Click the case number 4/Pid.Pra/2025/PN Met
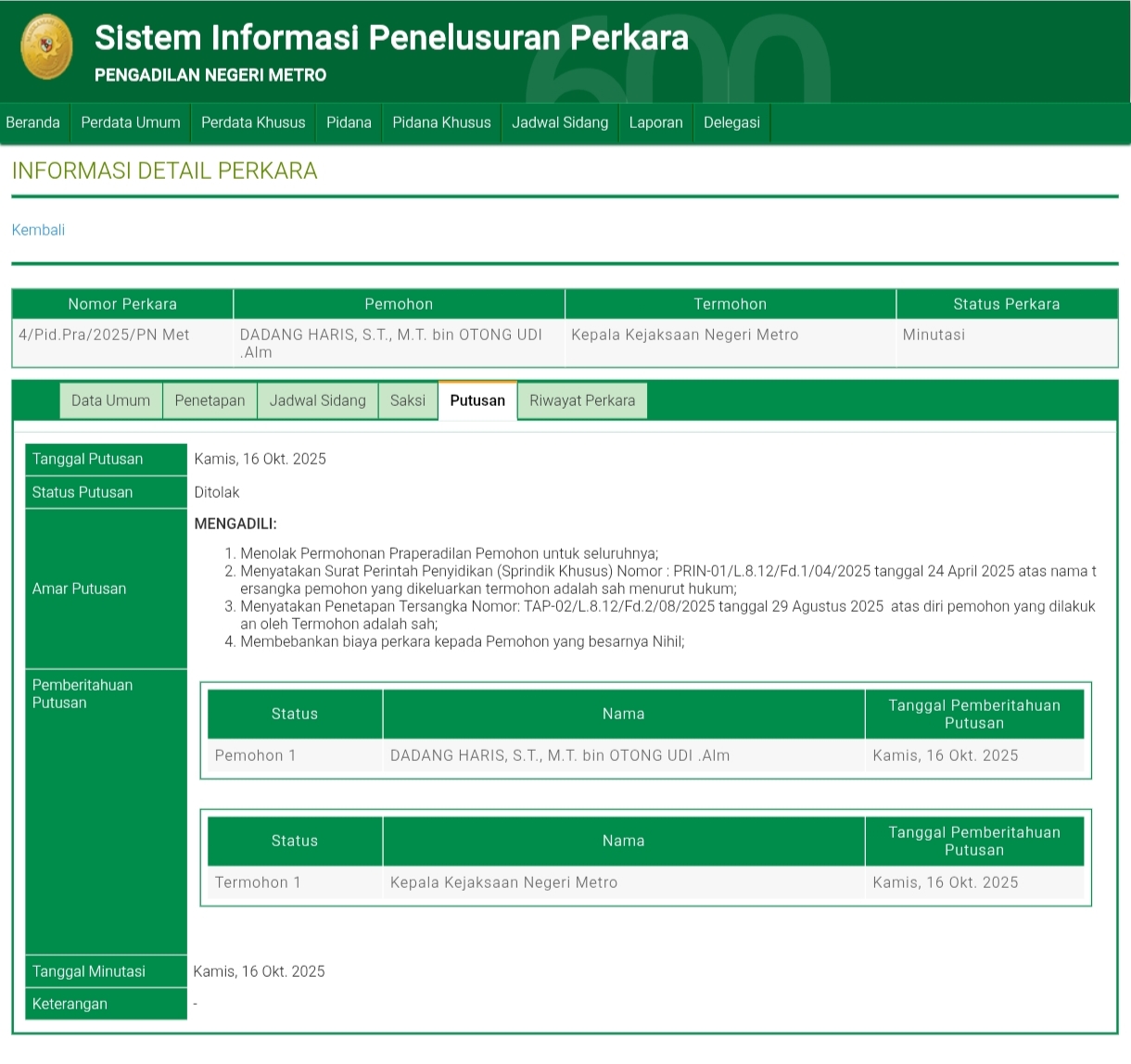Image resolution: width=1131 pixels, height=1064 pixels. click(104, 335)
